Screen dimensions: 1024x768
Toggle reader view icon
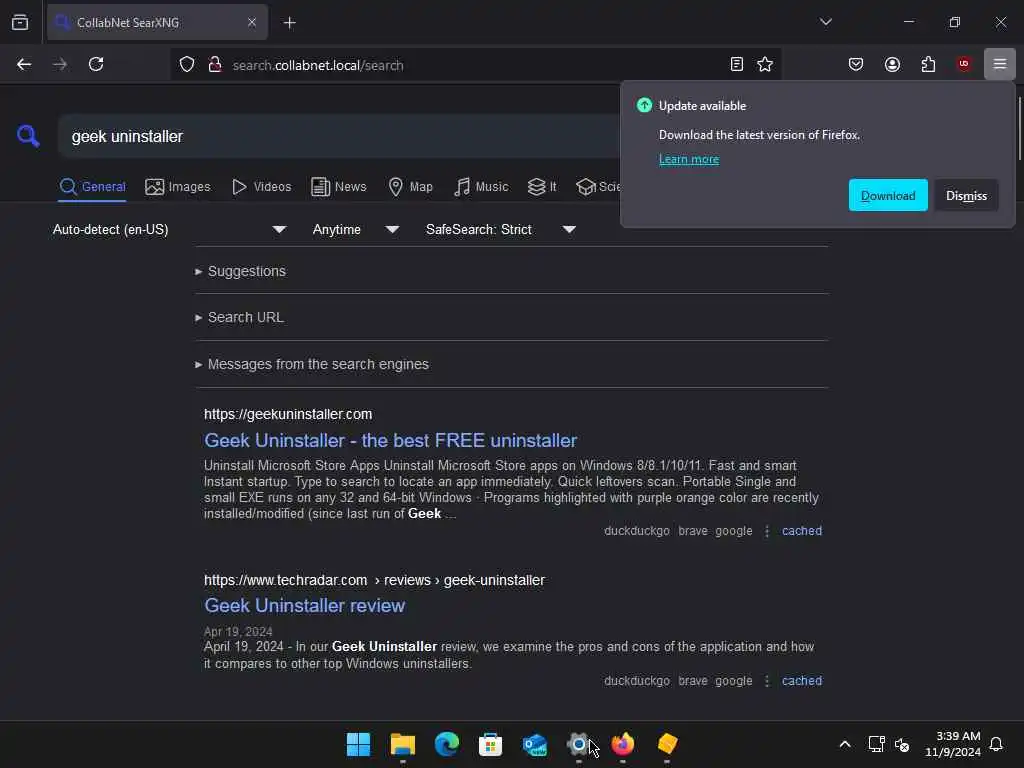(737, 64)
